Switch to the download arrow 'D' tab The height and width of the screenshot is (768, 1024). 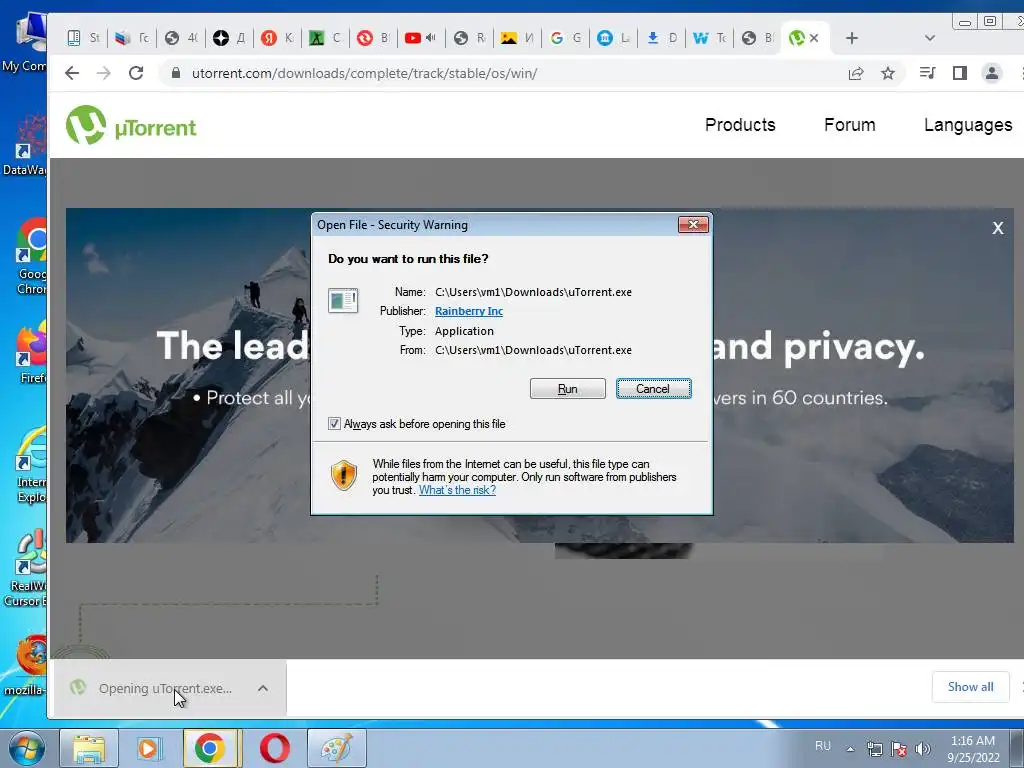[662, 38]
